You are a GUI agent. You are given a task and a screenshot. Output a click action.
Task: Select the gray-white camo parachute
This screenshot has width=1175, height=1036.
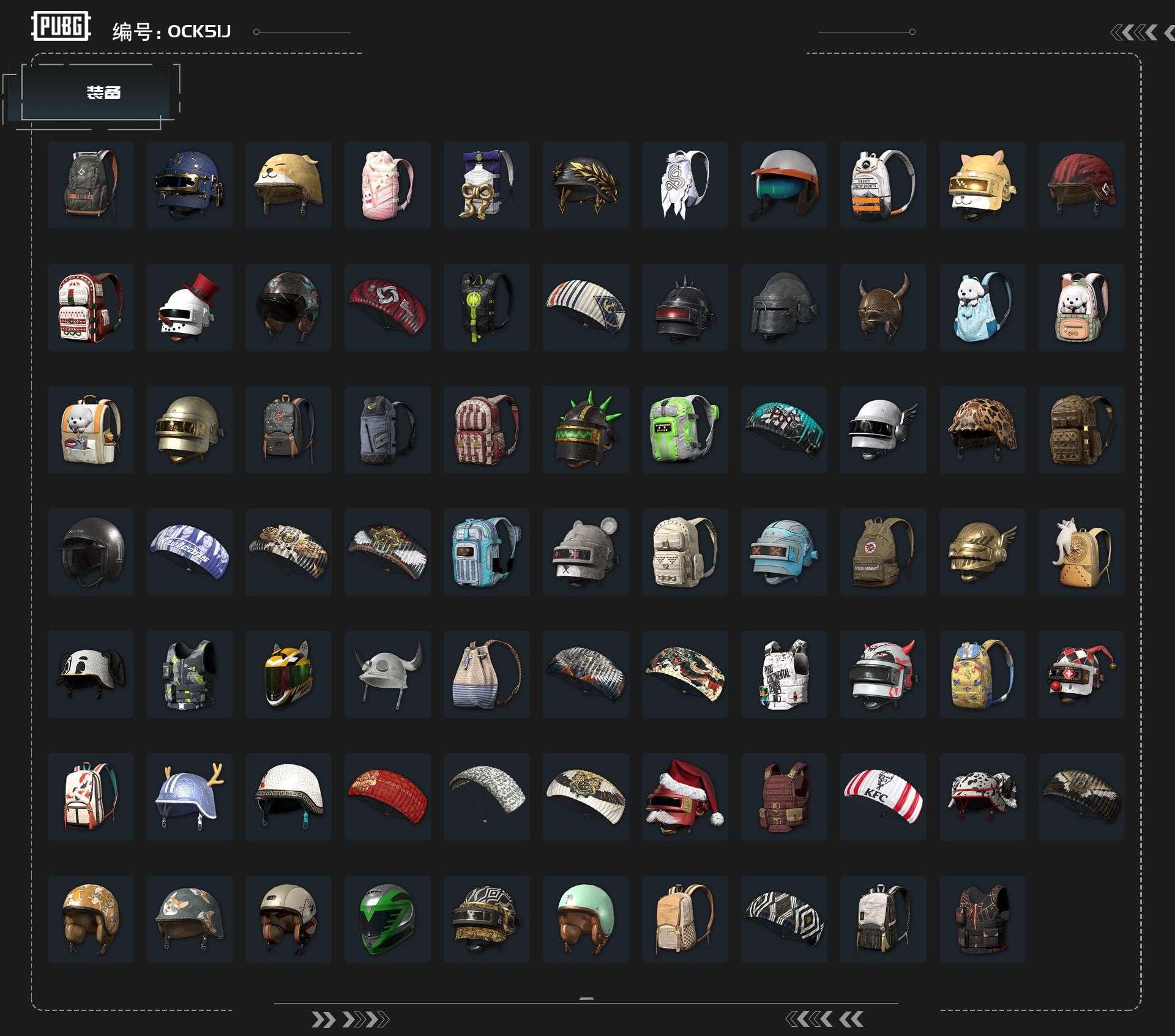(487, 797)
